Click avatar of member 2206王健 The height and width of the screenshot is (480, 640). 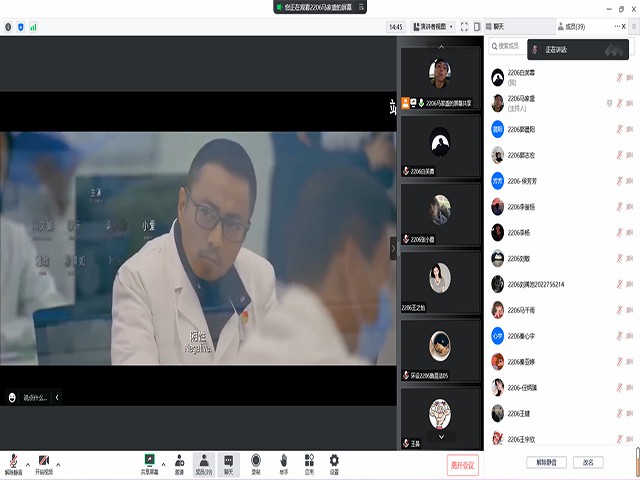(498, 413)
